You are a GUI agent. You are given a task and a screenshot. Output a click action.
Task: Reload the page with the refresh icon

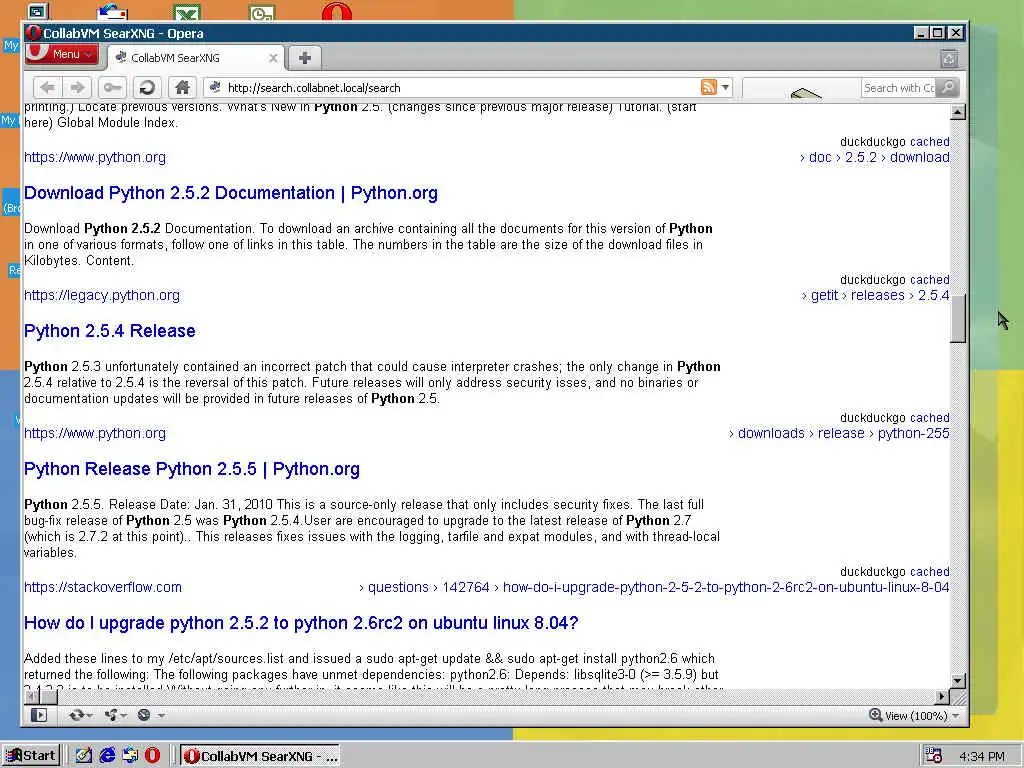coord(148,88)
